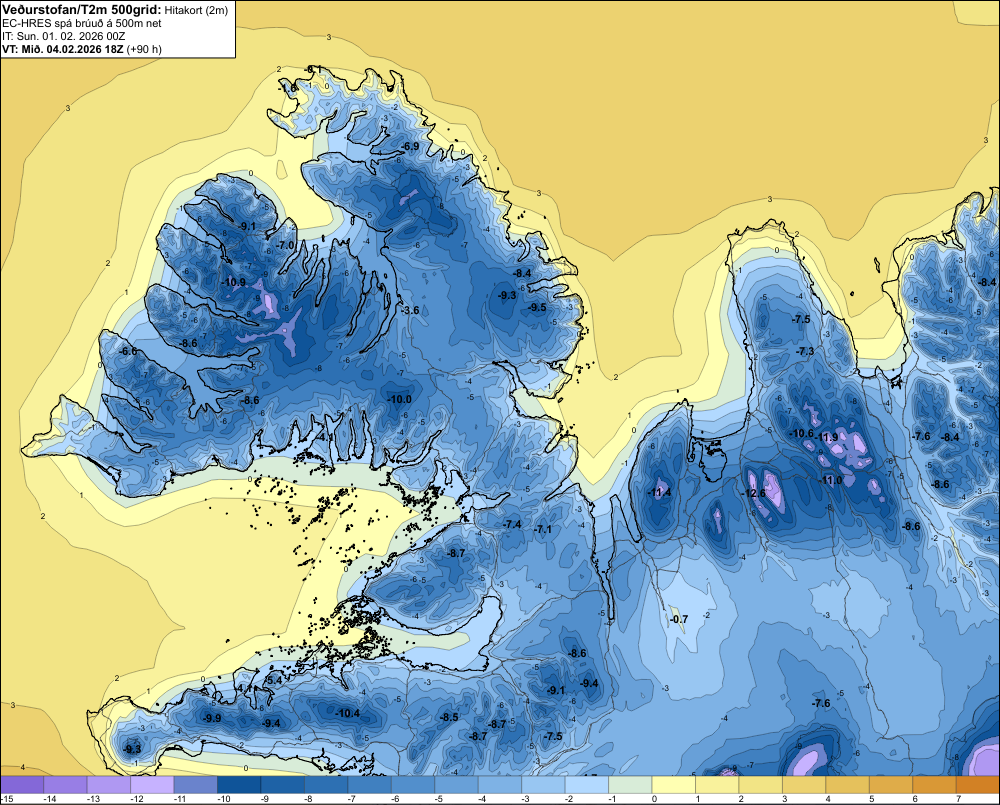Click the -11.0 temperature label
1000x805 pixels.
[830, 480]
